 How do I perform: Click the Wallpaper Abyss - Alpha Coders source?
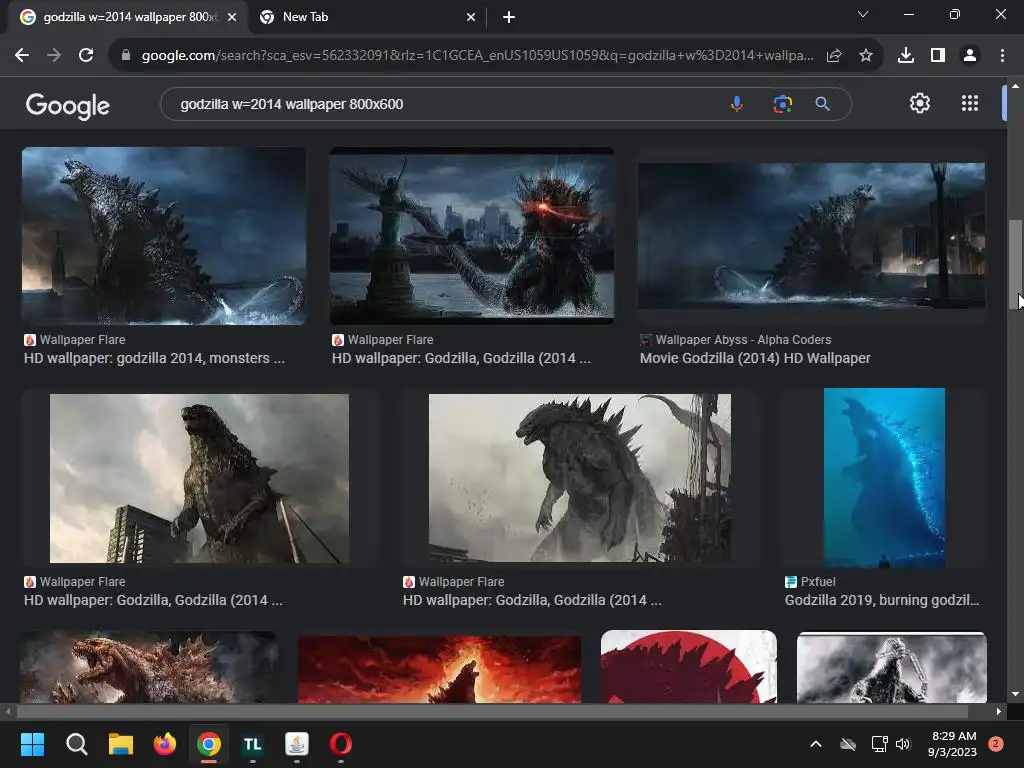[743, 340]
